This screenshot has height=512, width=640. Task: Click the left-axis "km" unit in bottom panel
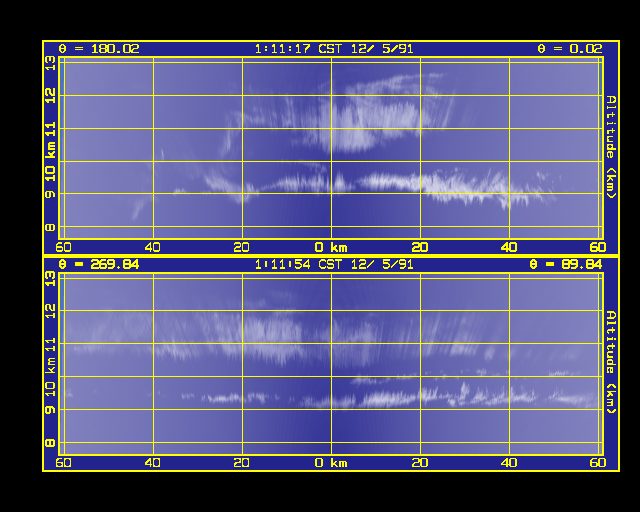pos(50,365)
